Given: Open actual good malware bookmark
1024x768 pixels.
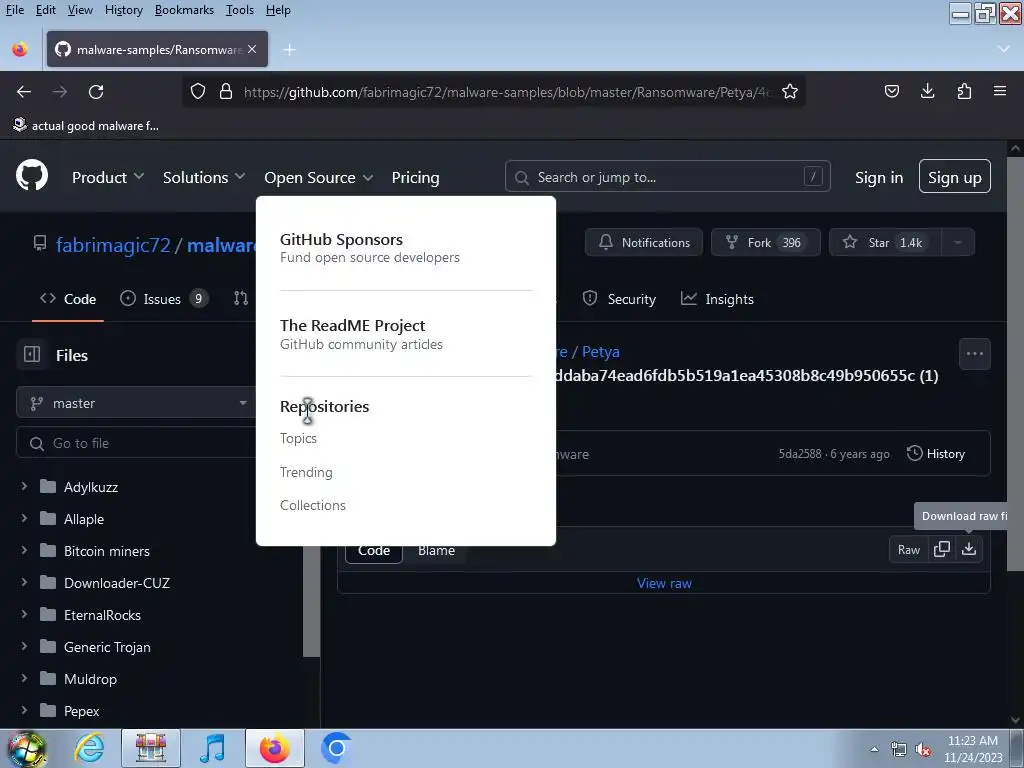Looking at the screenshot, I should pos(86,125).
